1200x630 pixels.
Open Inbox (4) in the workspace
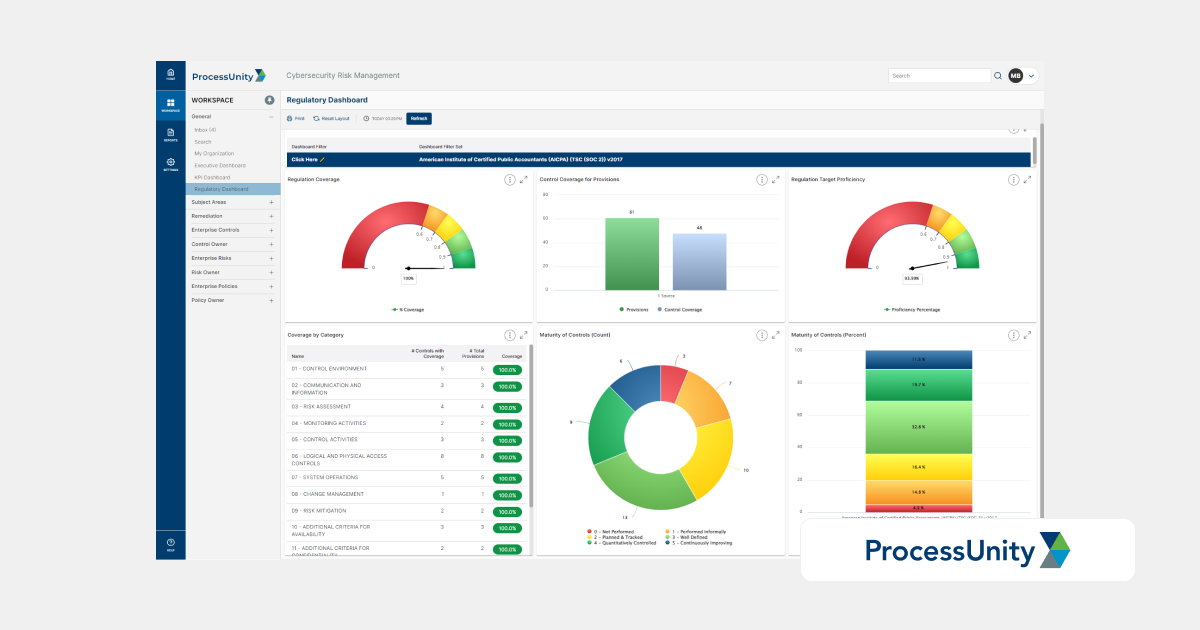tap(205, 130)
